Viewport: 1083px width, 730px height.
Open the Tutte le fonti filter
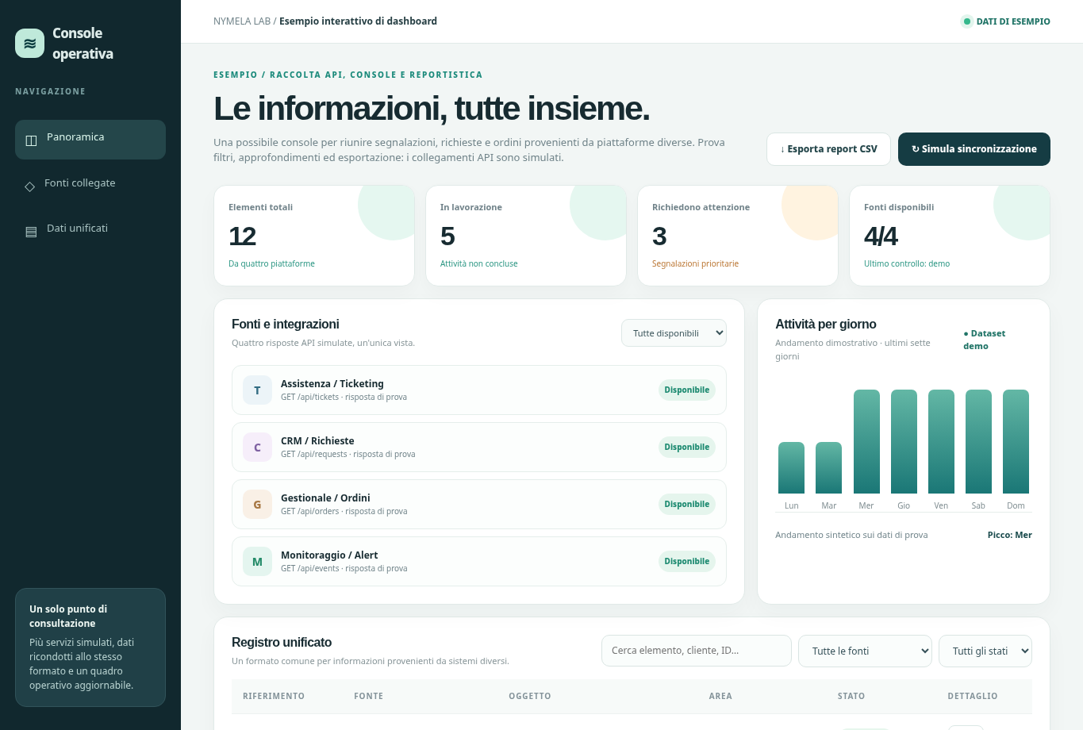[x=865, y=651]
